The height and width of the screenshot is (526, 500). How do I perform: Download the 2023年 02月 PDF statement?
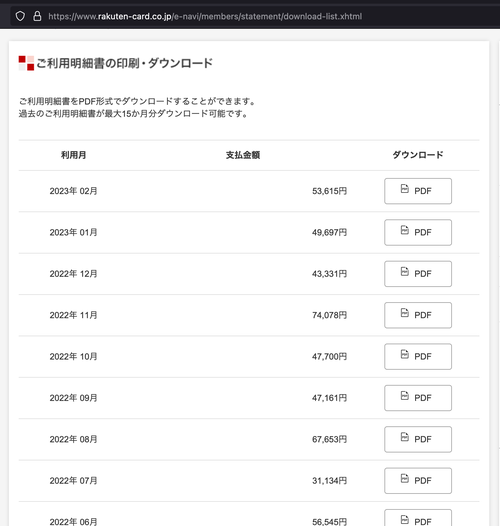(x=418, y=191)
